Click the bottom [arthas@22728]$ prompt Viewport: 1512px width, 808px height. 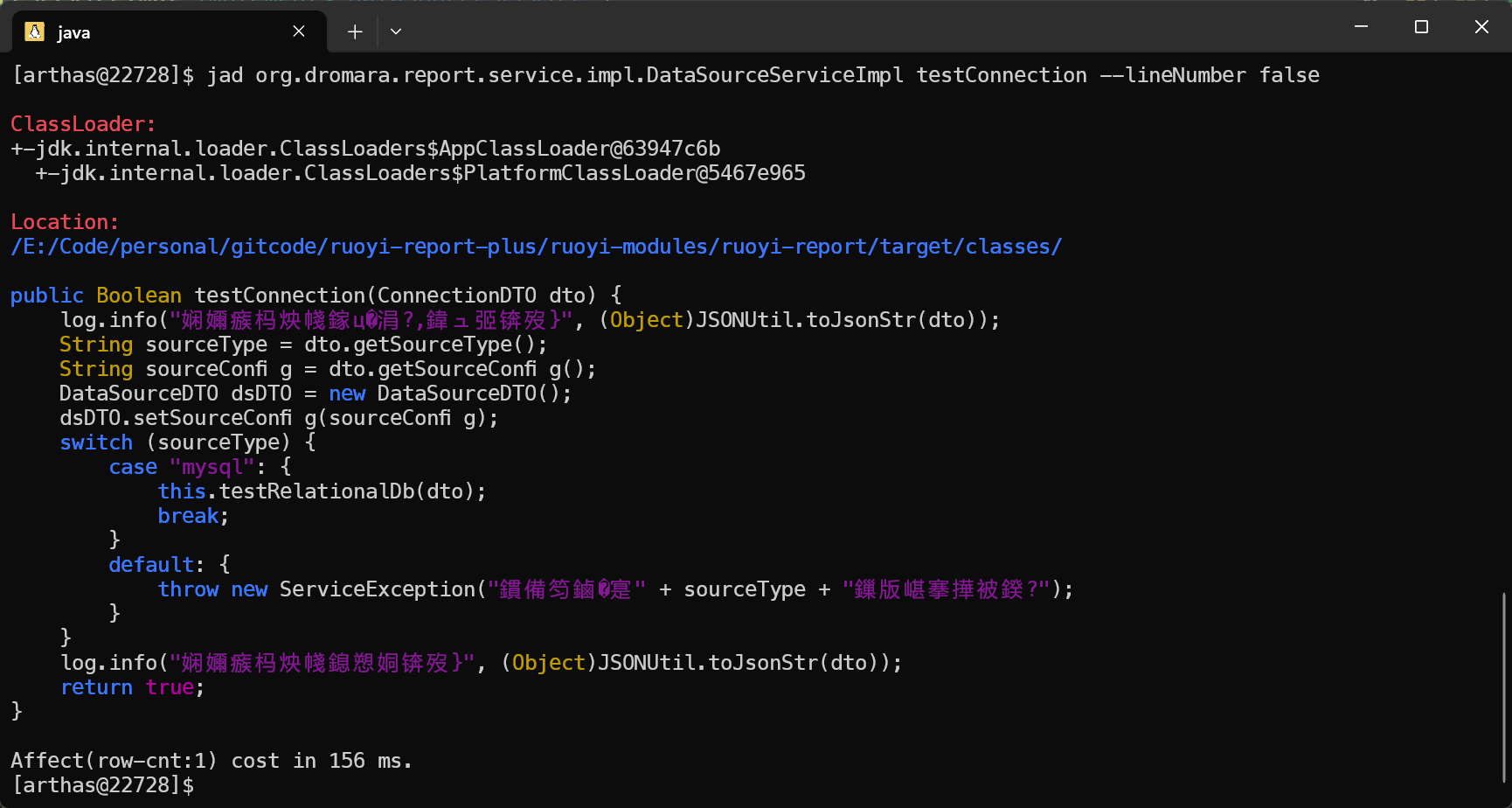(102, 785)
